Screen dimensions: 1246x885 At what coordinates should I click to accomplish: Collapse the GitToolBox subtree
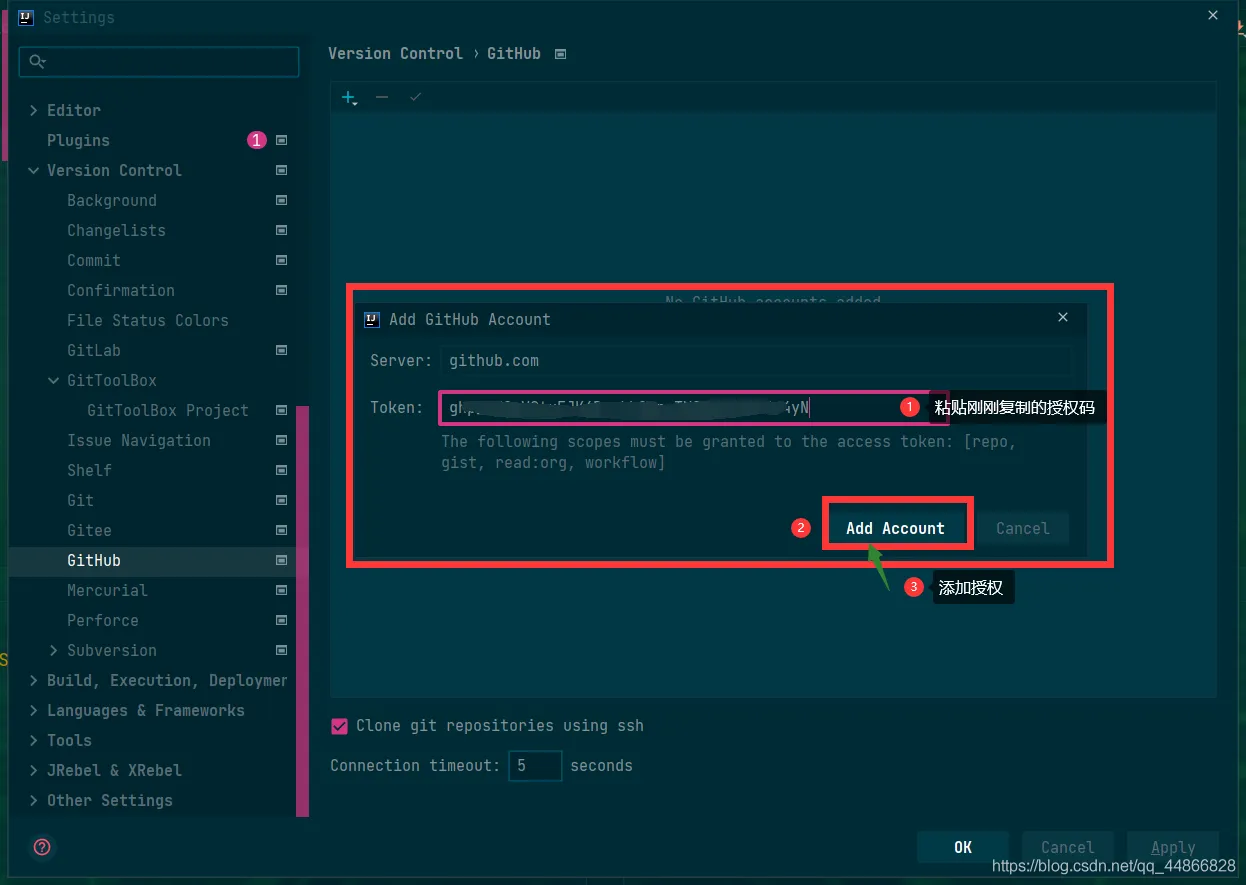point(54,380)
